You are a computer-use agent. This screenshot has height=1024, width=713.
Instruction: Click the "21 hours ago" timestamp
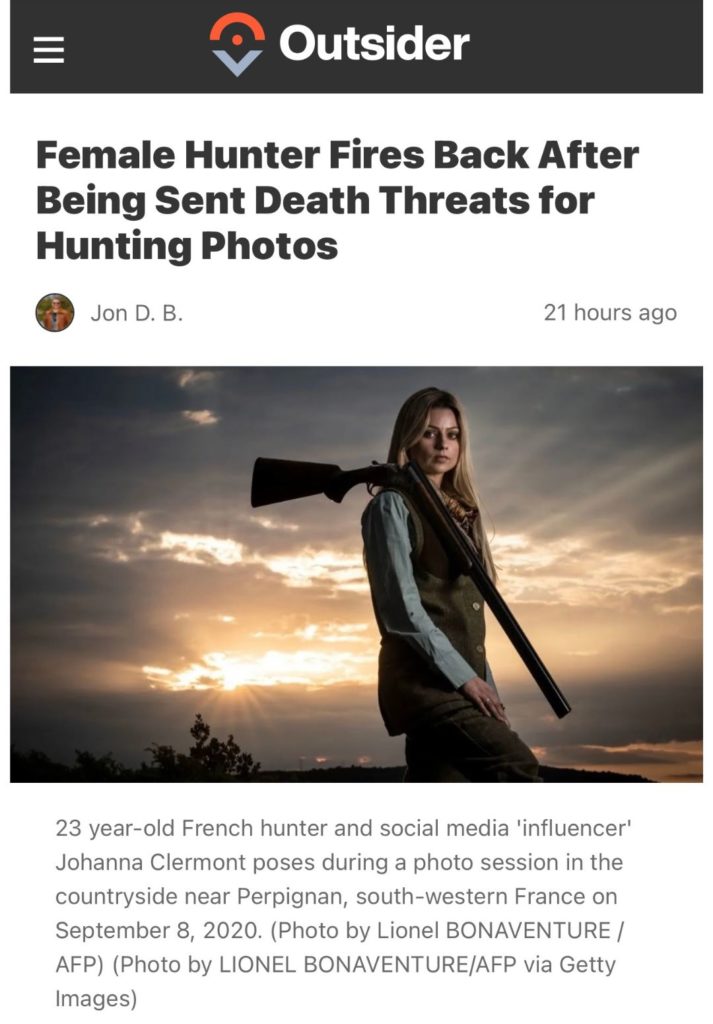[x=610, y=313]
